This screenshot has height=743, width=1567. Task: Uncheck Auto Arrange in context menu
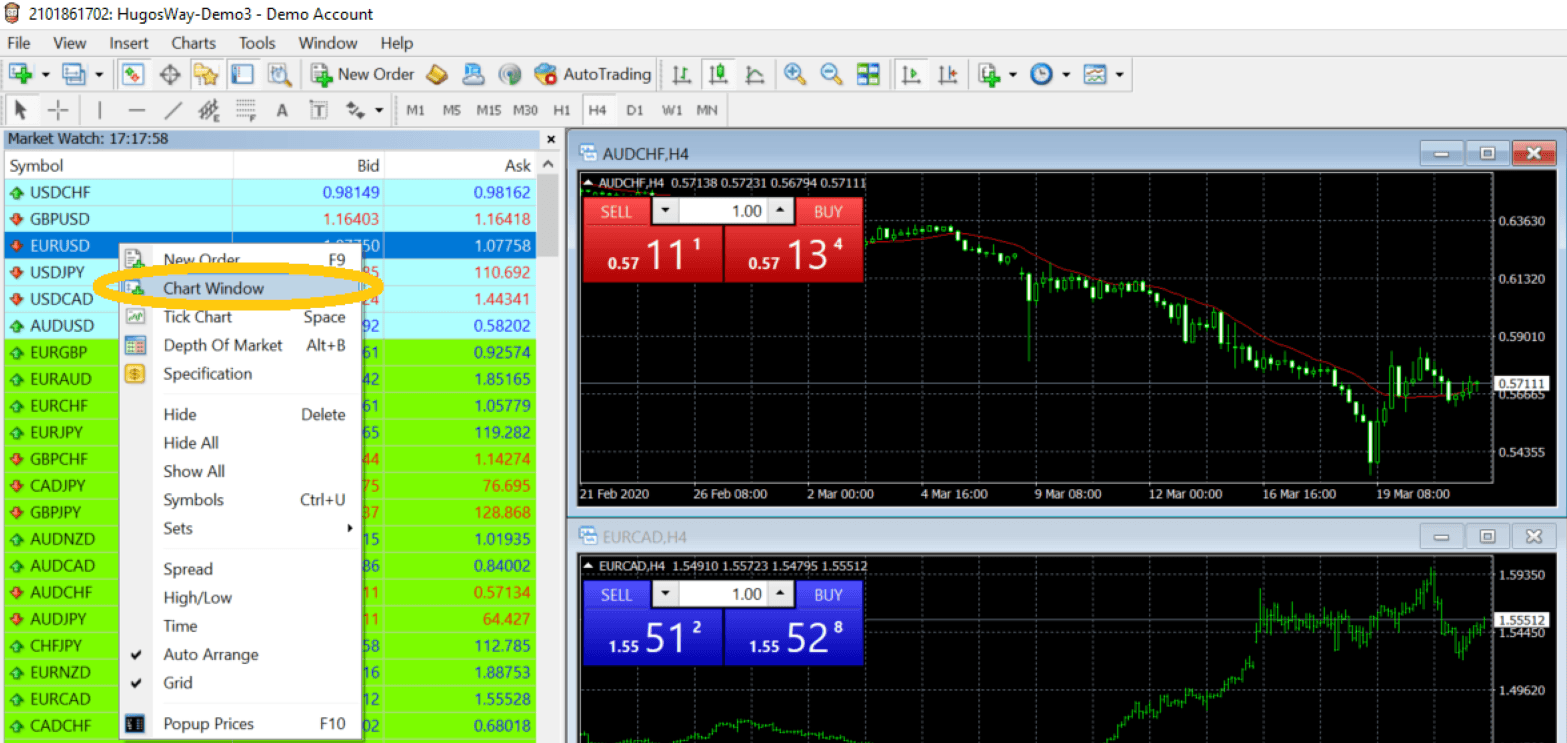coord(211,655)
